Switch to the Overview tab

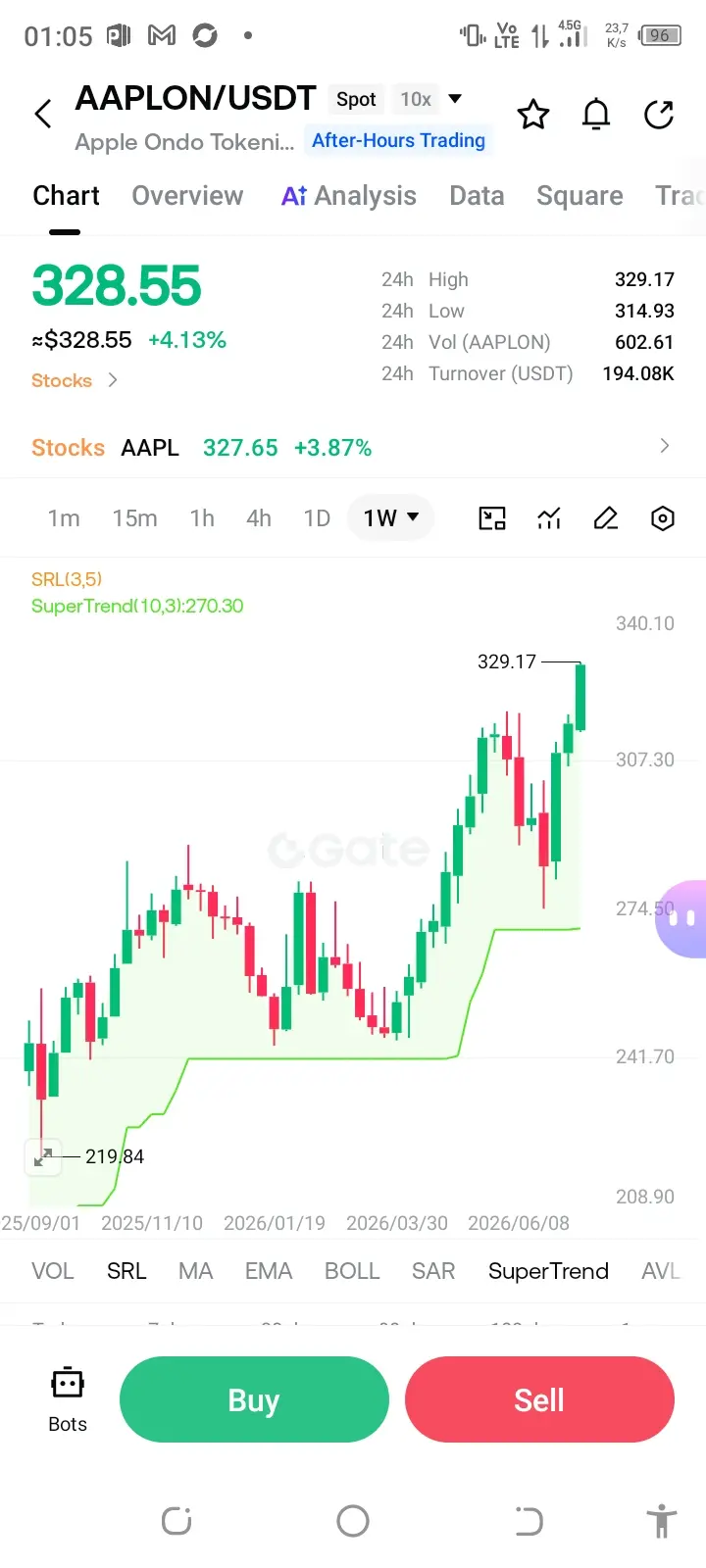187,196
